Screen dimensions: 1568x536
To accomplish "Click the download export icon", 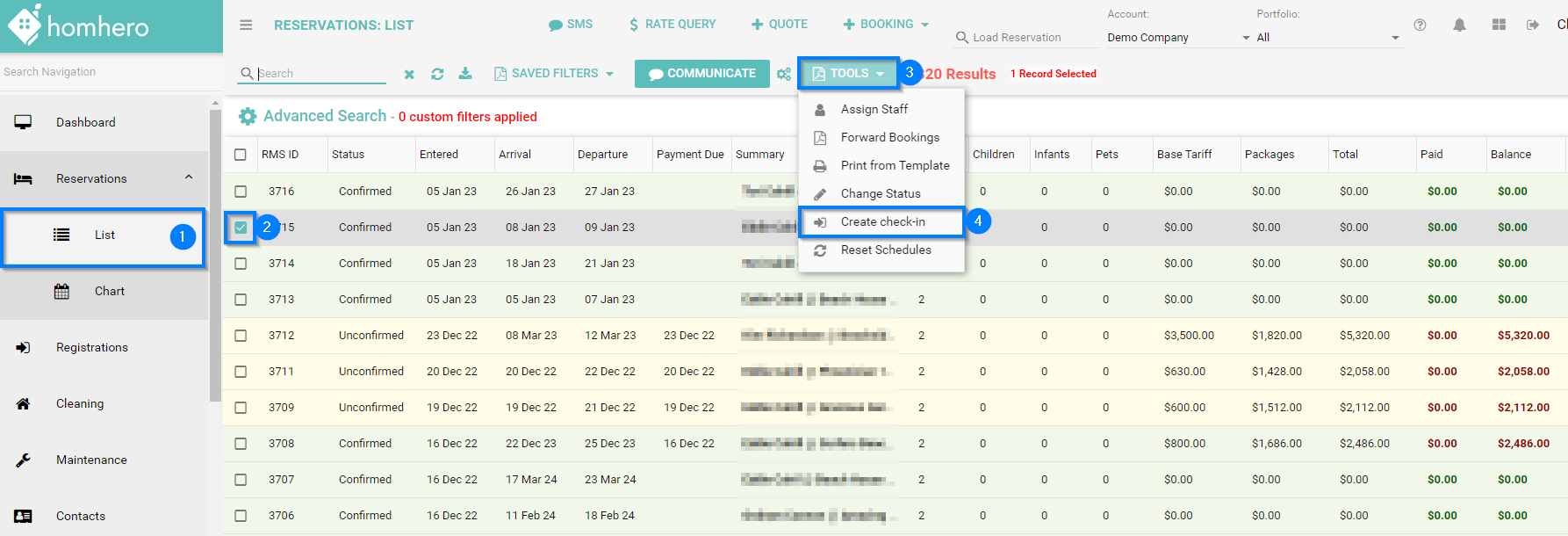I will click(x=465, y=74).
